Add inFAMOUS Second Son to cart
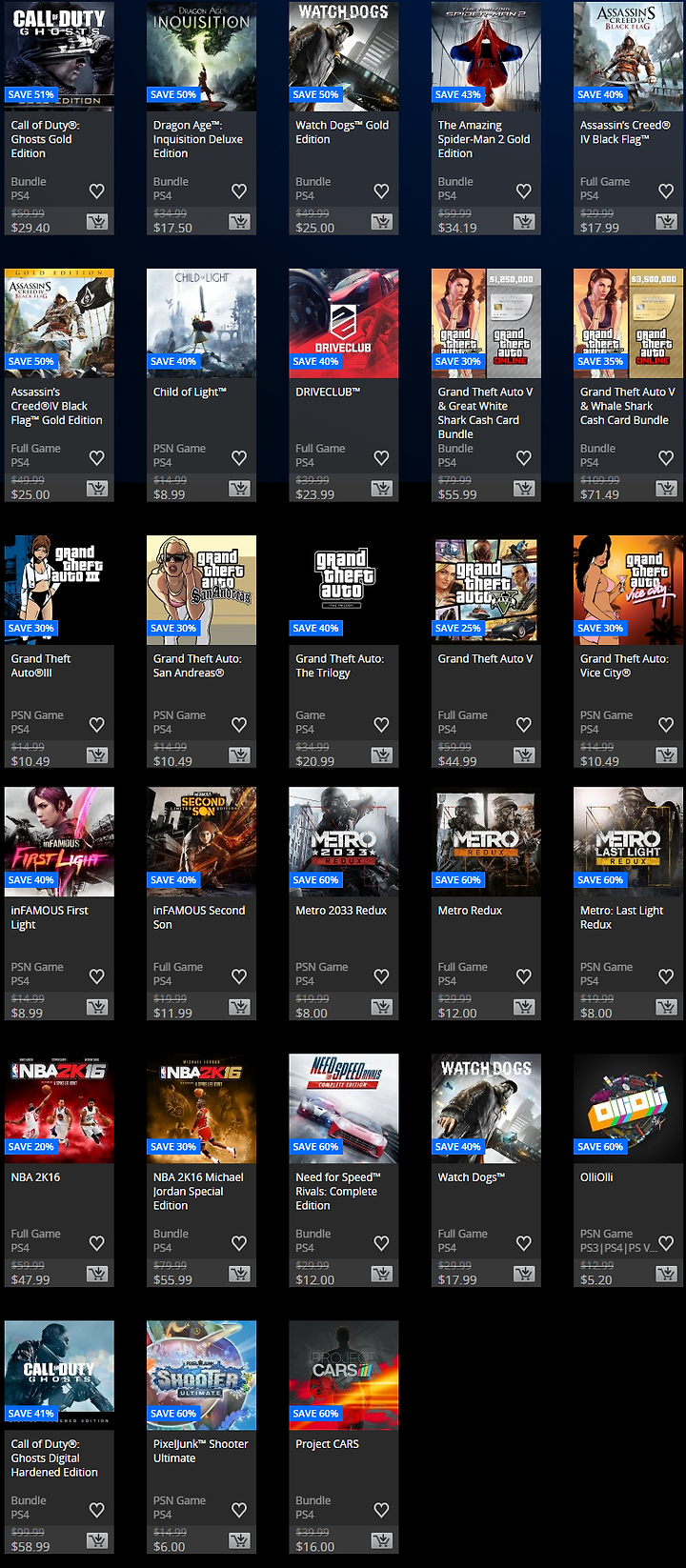 pos(240,1007)
